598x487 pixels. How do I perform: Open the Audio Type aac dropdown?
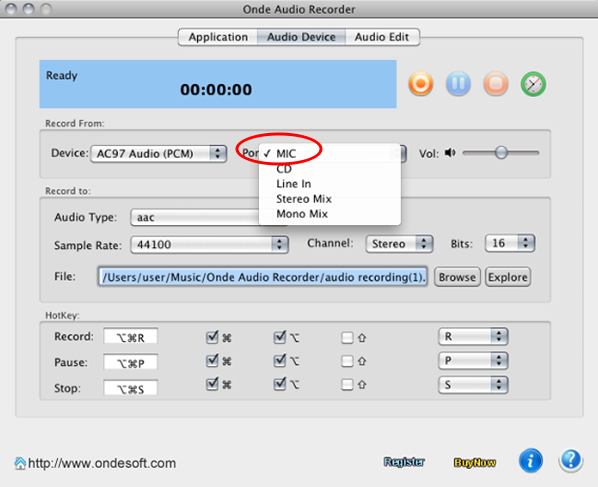coord(195,217)
